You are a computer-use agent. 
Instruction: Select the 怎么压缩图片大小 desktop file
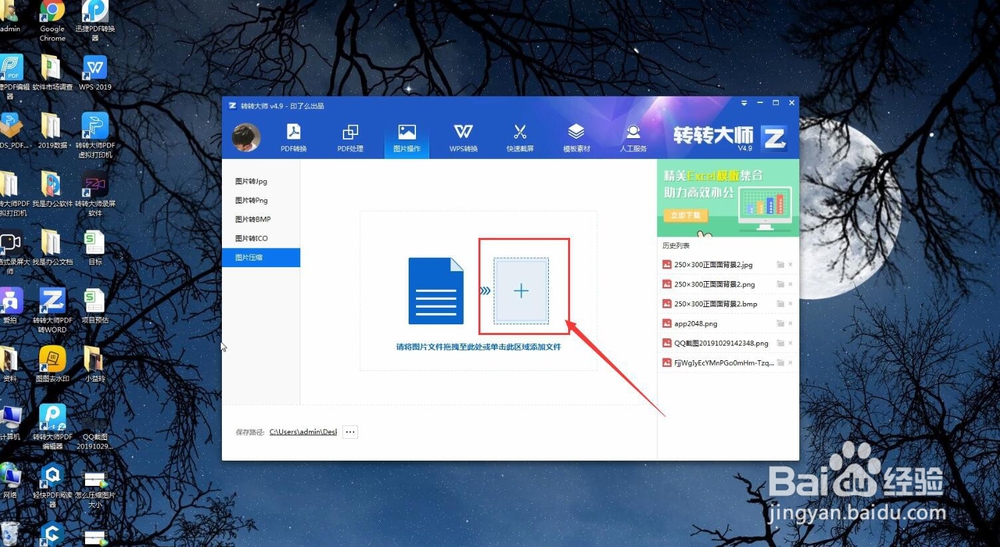(95, 489)
